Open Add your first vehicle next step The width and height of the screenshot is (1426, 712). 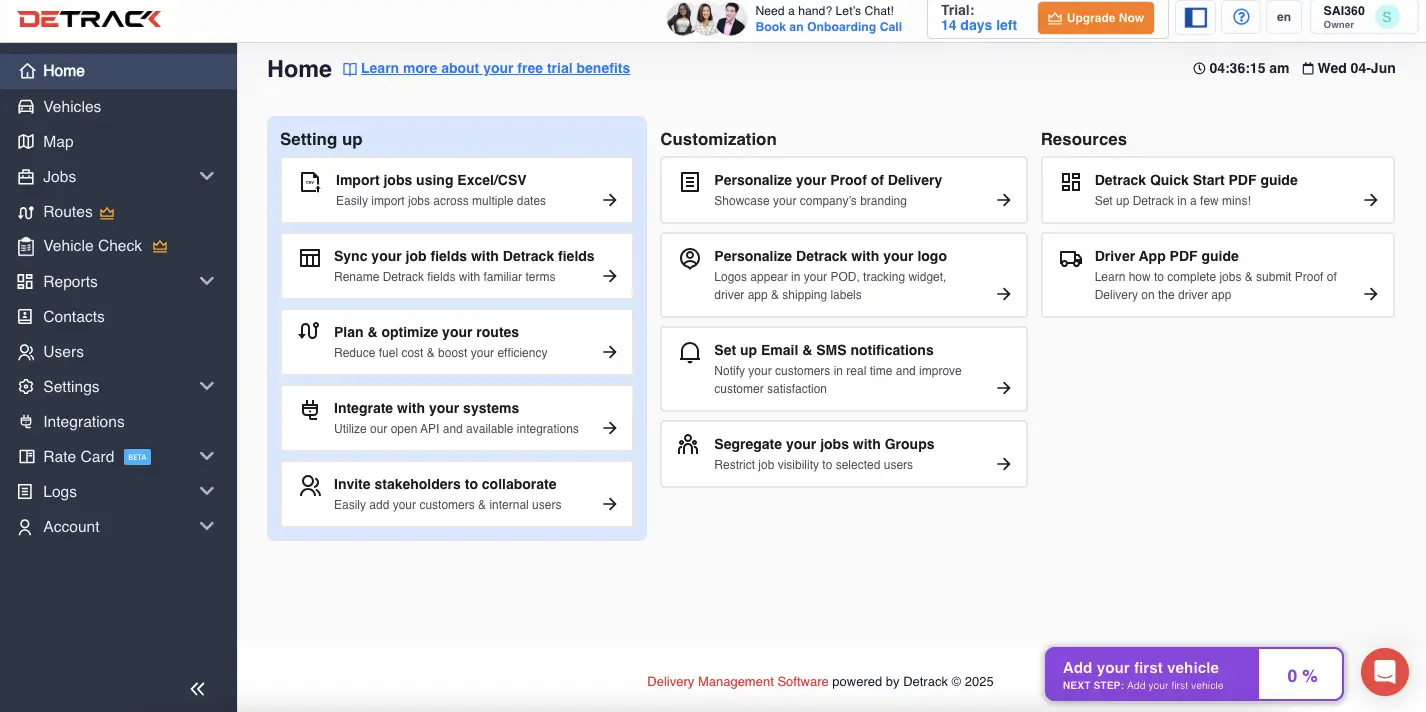1151,675
